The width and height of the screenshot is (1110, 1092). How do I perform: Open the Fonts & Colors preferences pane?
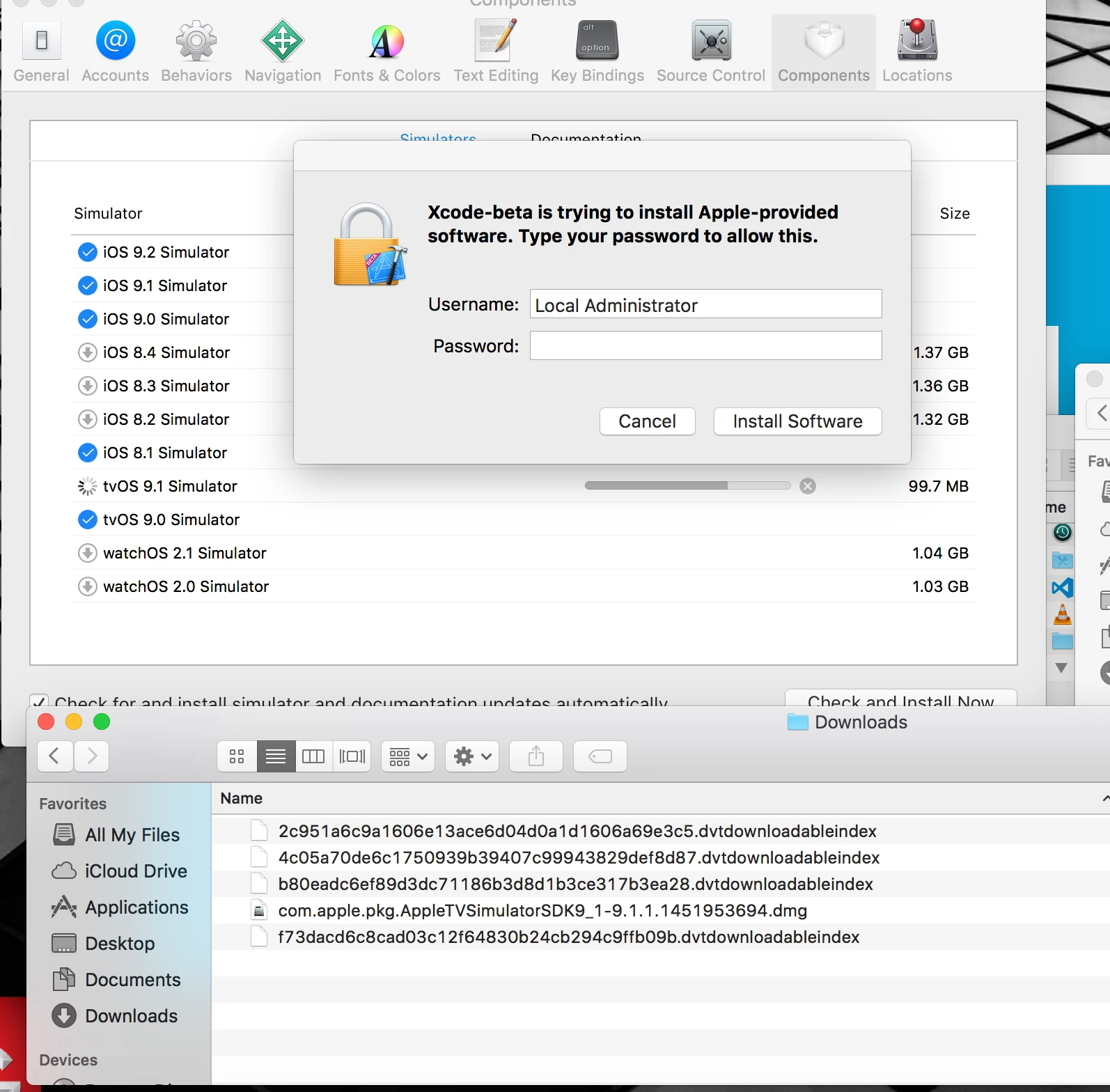coord(386,52)
